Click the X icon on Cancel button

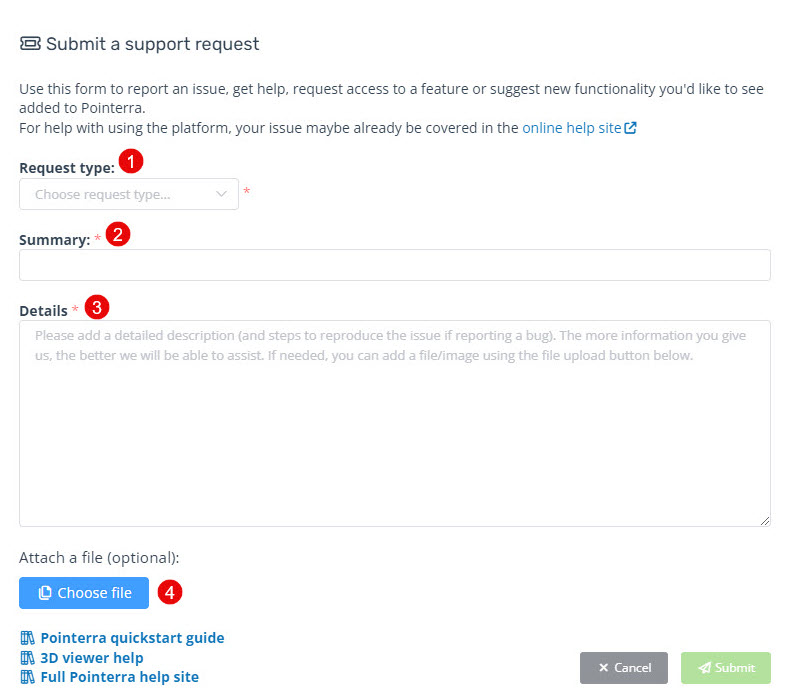coord(603,668)
